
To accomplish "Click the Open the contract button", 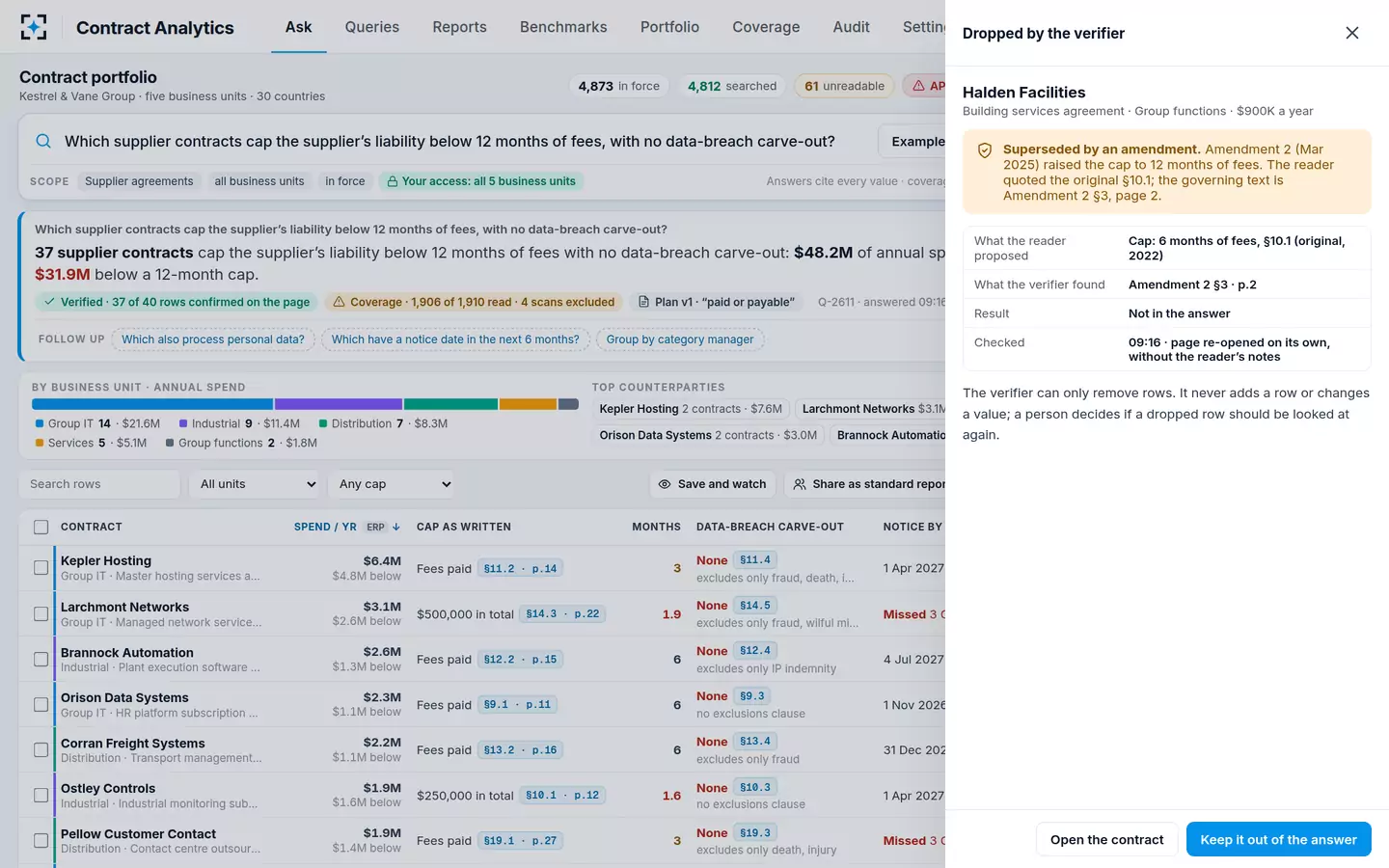I will (1107, 840).
